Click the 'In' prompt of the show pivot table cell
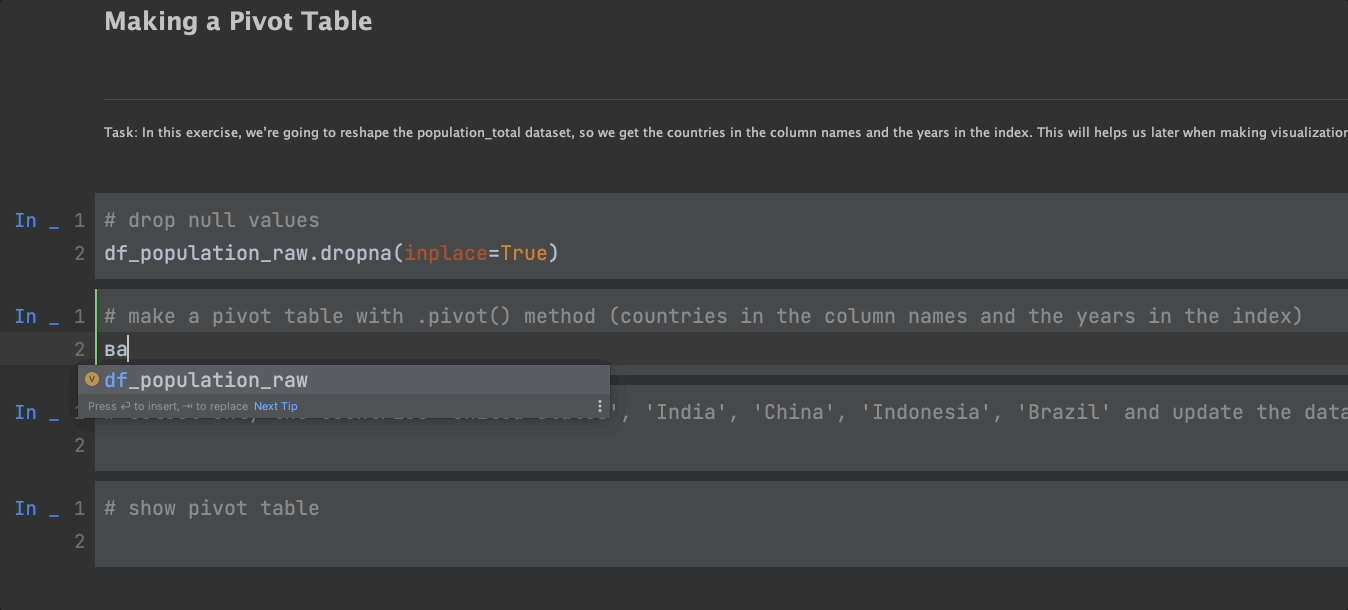This screenshot has width=1348, height=610. pos(27,508)
